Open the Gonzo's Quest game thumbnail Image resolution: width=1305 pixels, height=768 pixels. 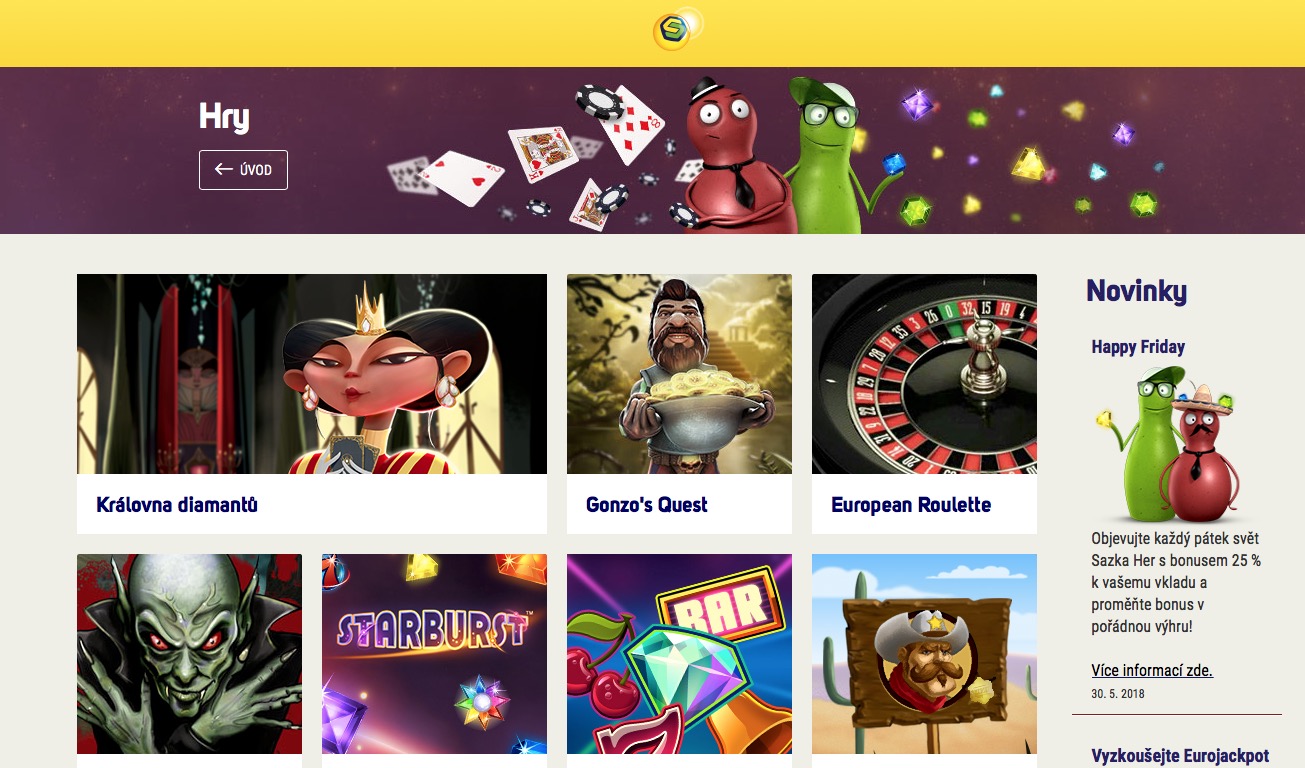coord(679,374)
